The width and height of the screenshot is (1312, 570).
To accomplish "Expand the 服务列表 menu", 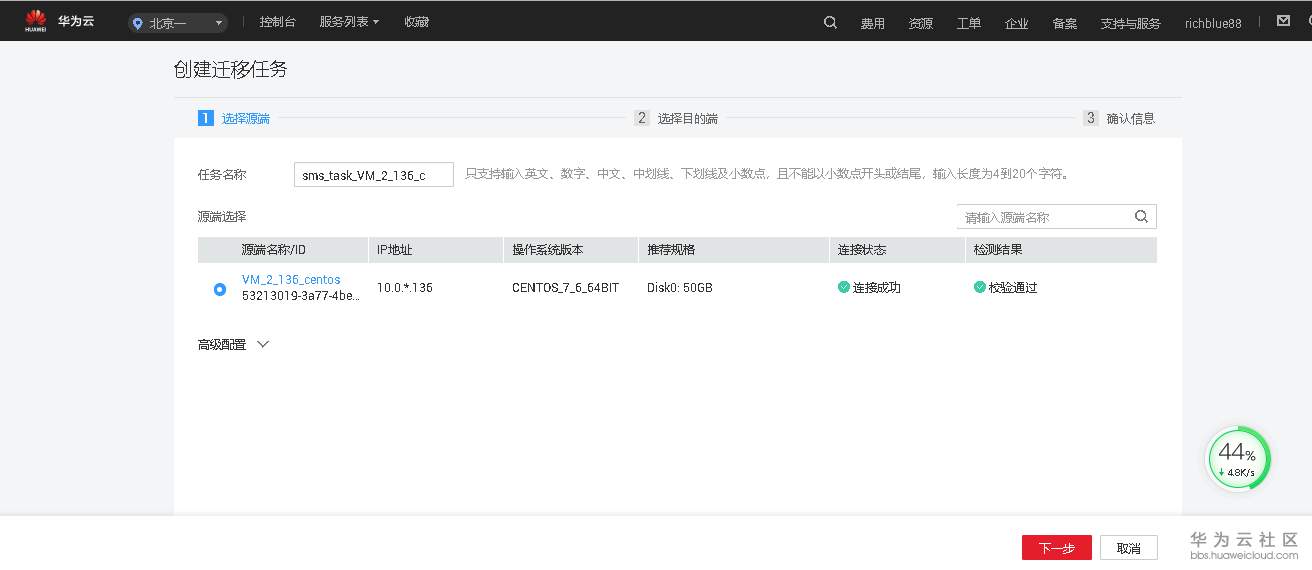I will pos(349,21).
